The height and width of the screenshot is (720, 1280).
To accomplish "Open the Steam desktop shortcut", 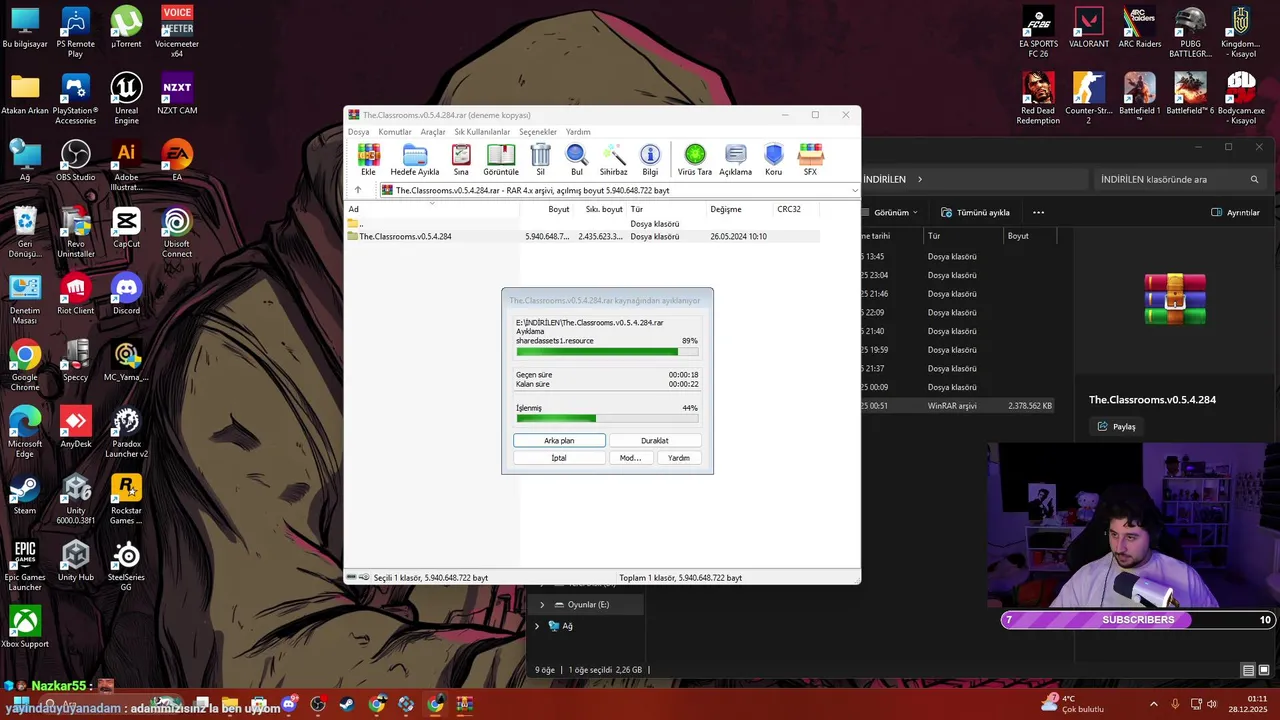I will pyautogui.click(x=25, y=495).
